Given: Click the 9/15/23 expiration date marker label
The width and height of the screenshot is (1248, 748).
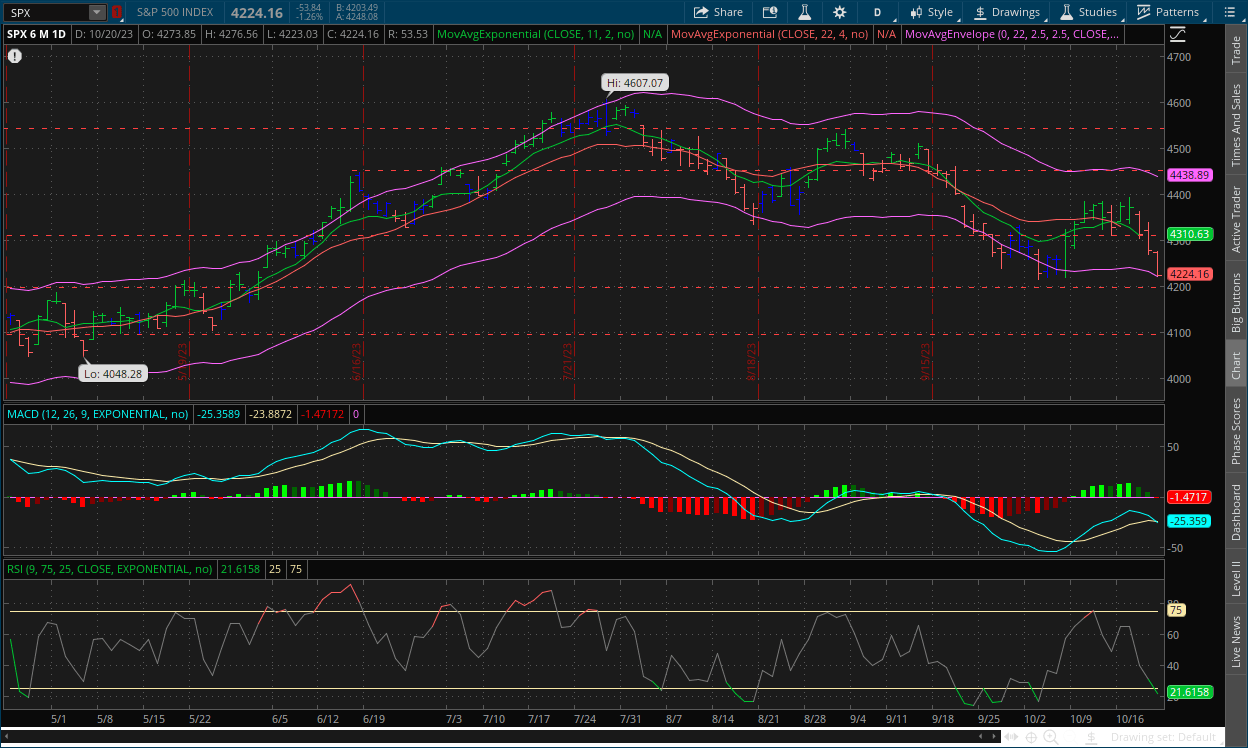Looking at the screenshot, I should pos(926,361).
